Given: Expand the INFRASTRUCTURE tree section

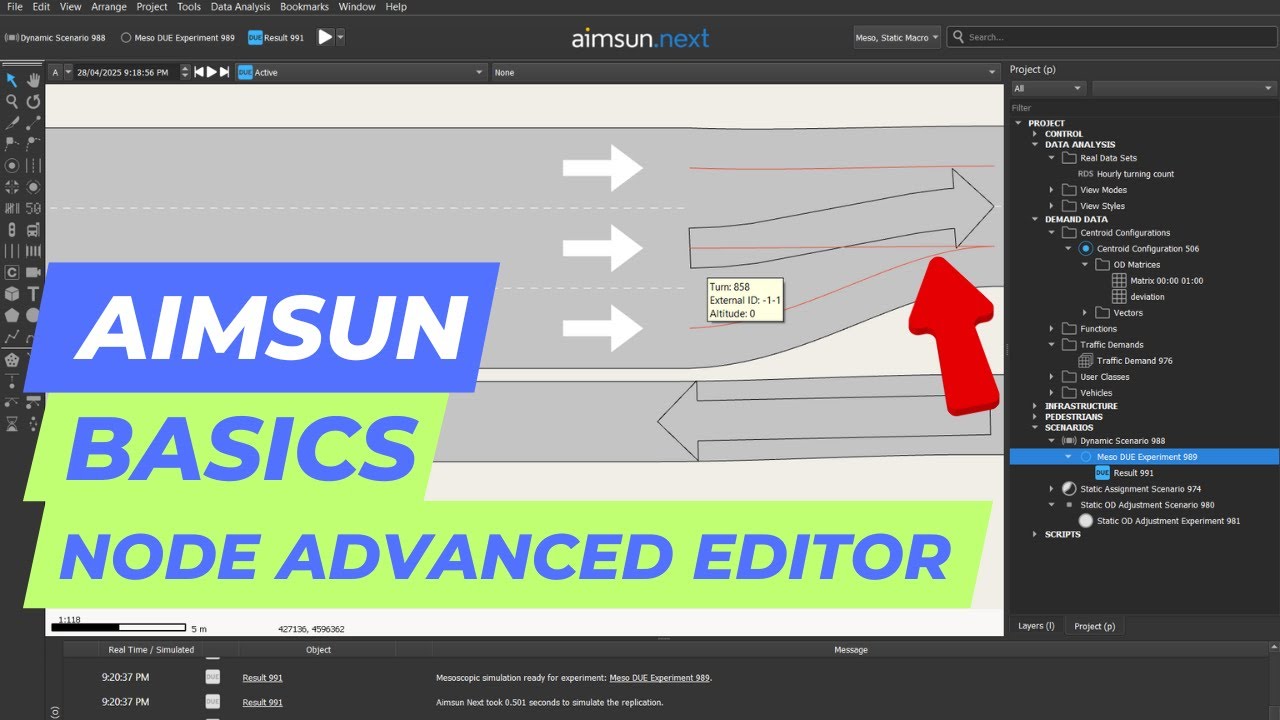Looking at the screenshot, I should click(x=1035, y=406).
